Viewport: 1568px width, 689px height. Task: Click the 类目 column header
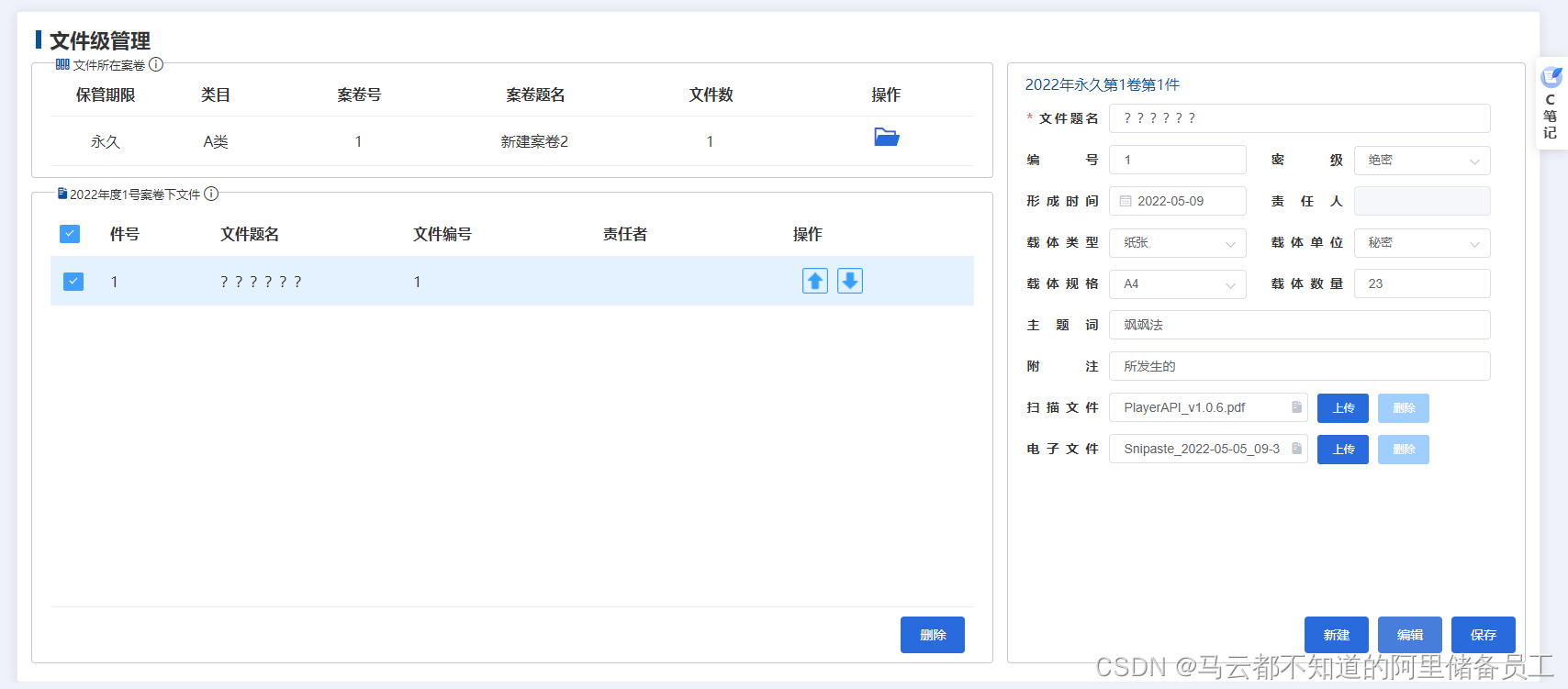coord(216,94)
